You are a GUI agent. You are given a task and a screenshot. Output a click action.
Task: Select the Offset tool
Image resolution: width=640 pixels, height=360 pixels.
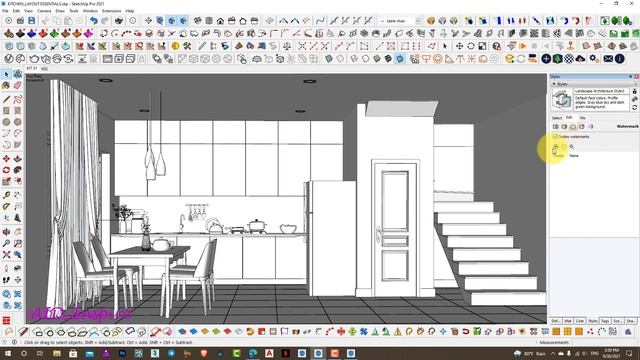pyautogui.click(x=18, y=182)
